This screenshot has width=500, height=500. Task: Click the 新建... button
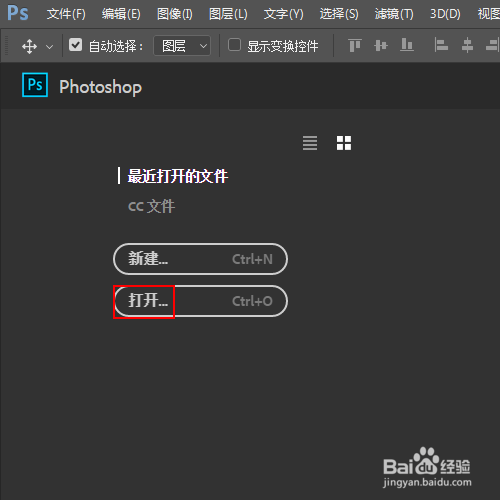[200, 259]
